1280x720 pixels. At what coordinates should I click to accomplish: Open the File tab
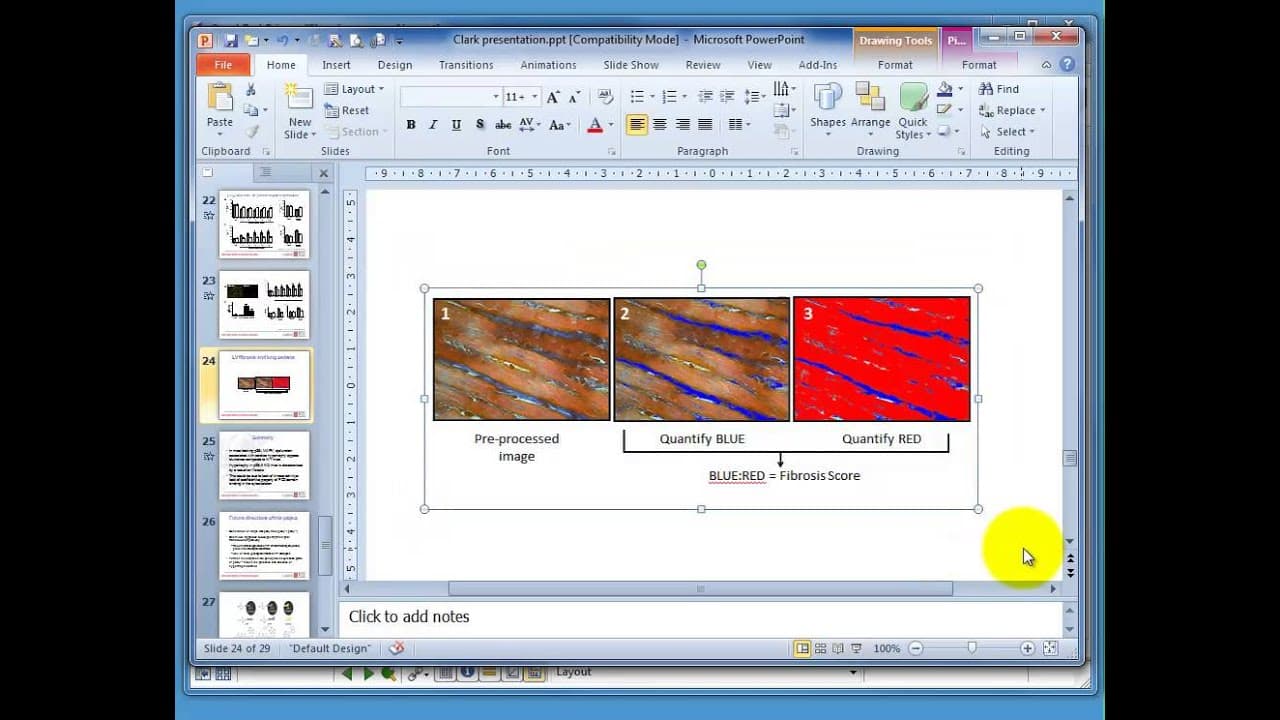224,65
